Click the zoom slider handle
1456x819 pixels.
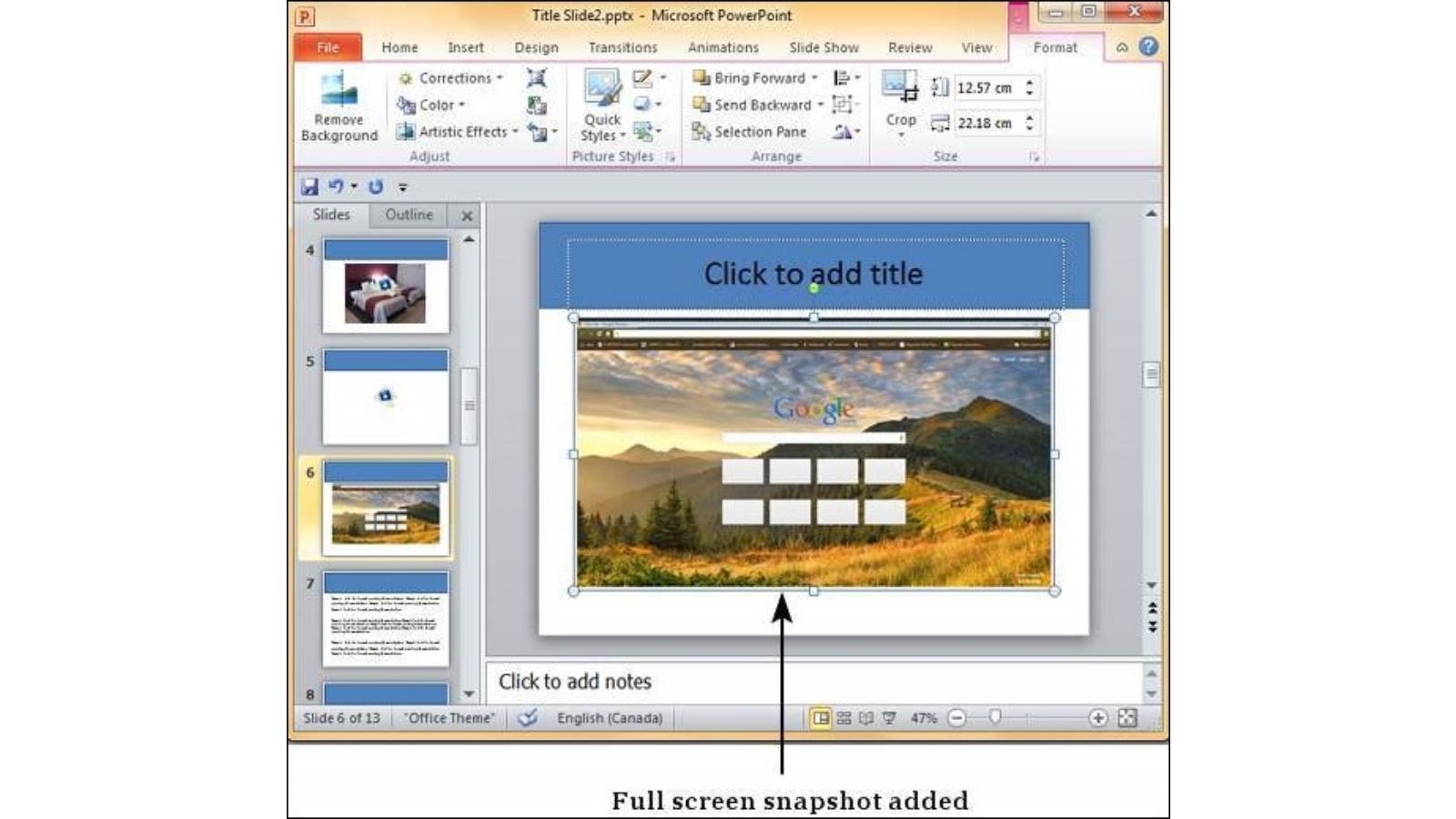coord(995,718)
